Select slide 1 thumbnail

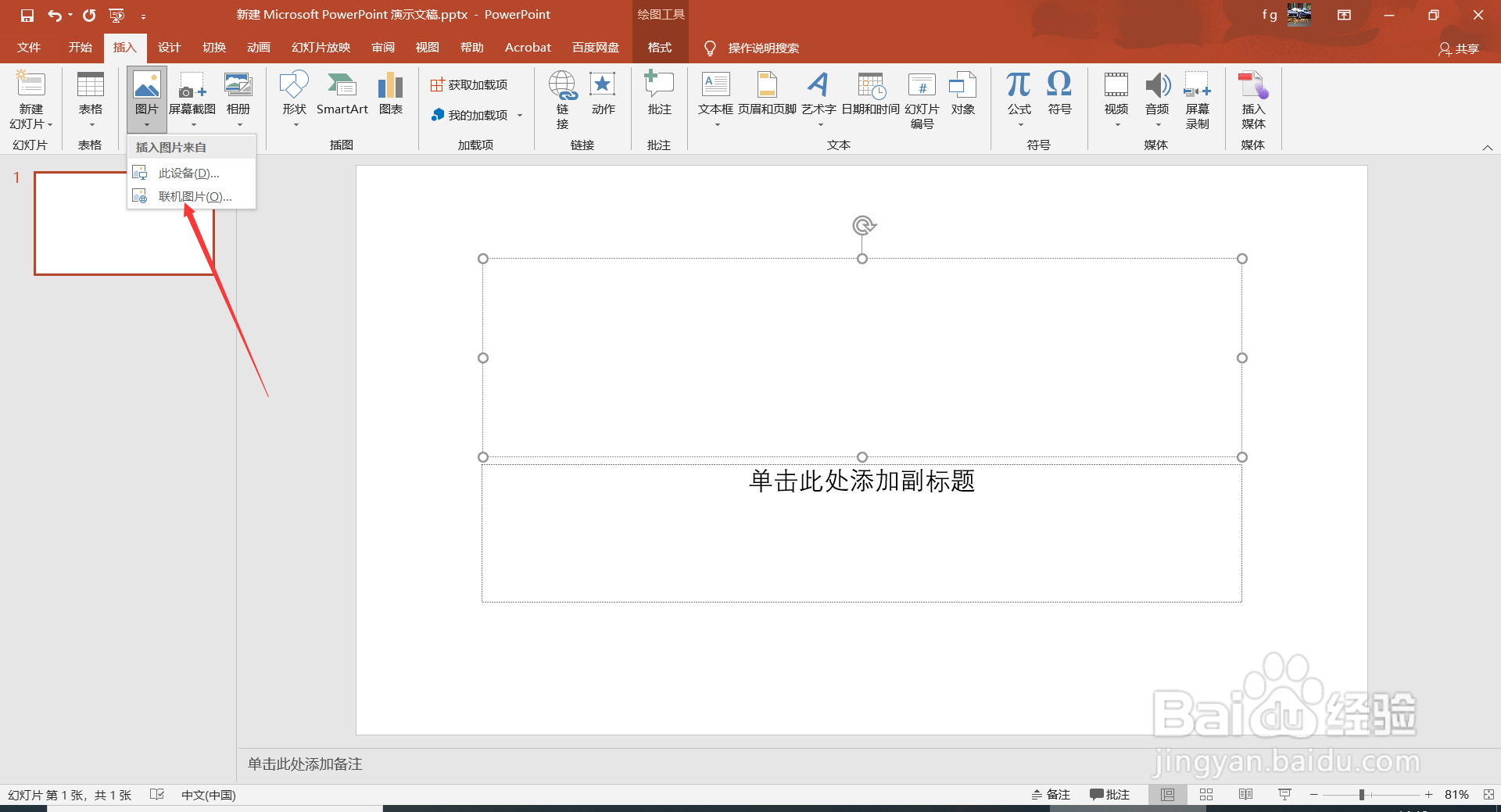124,224
